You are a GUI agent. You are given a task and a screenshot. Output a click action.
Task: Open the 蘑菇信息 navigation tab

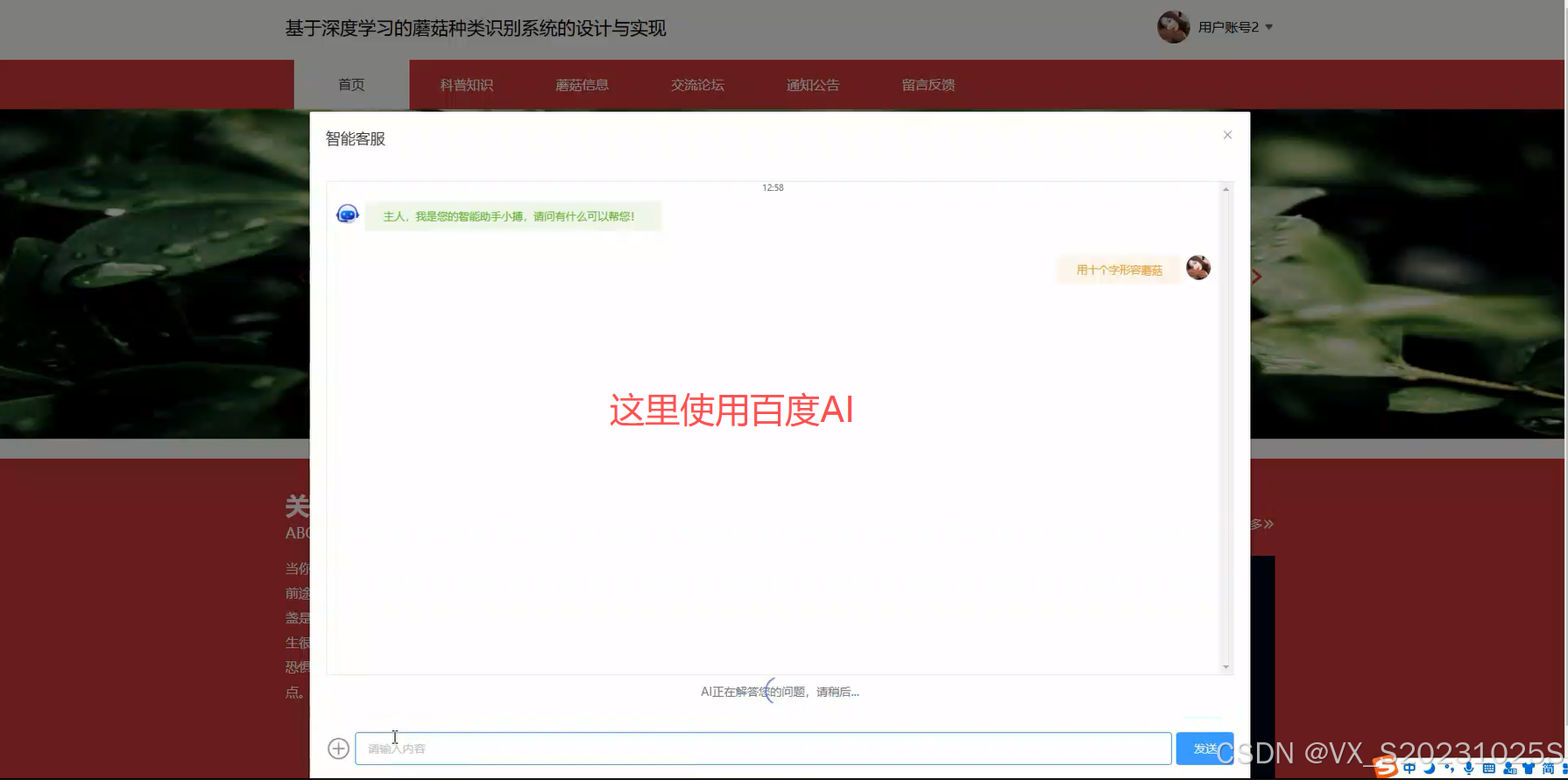tap(582, 84)
